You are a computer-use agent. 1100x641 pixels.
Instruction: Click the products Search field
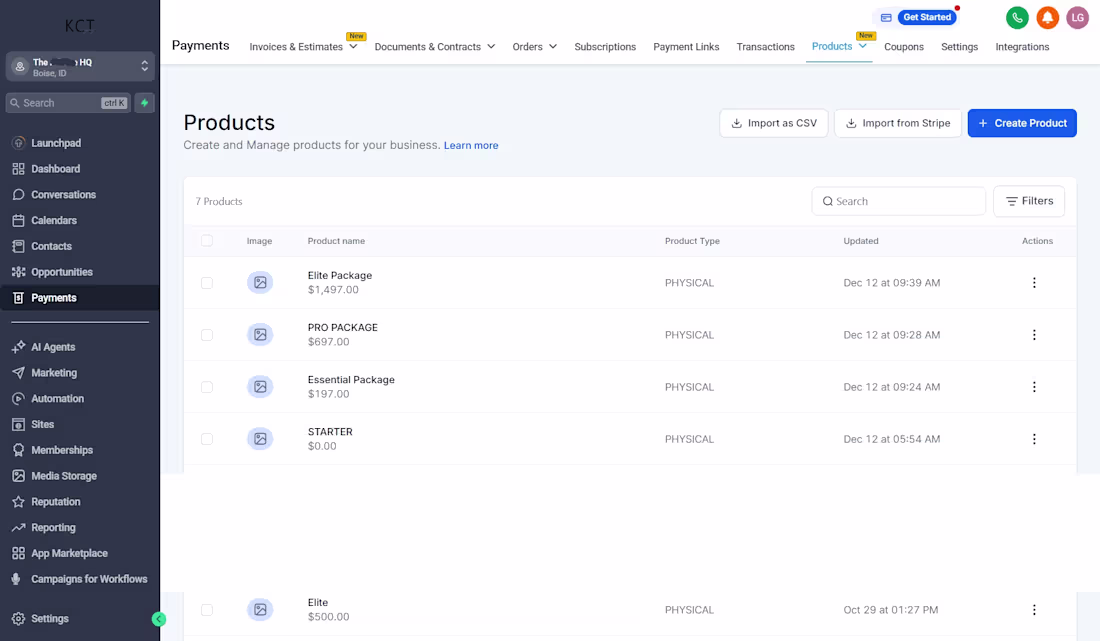[899, 201]
